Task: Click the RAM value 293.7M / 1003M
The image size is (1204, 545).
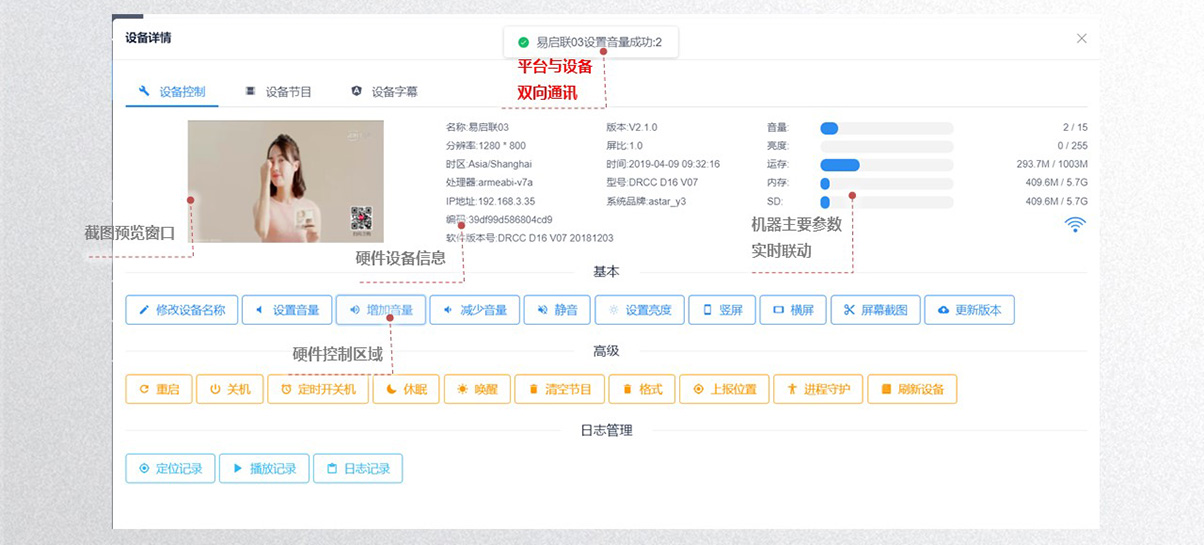Action: (1052, 164)
